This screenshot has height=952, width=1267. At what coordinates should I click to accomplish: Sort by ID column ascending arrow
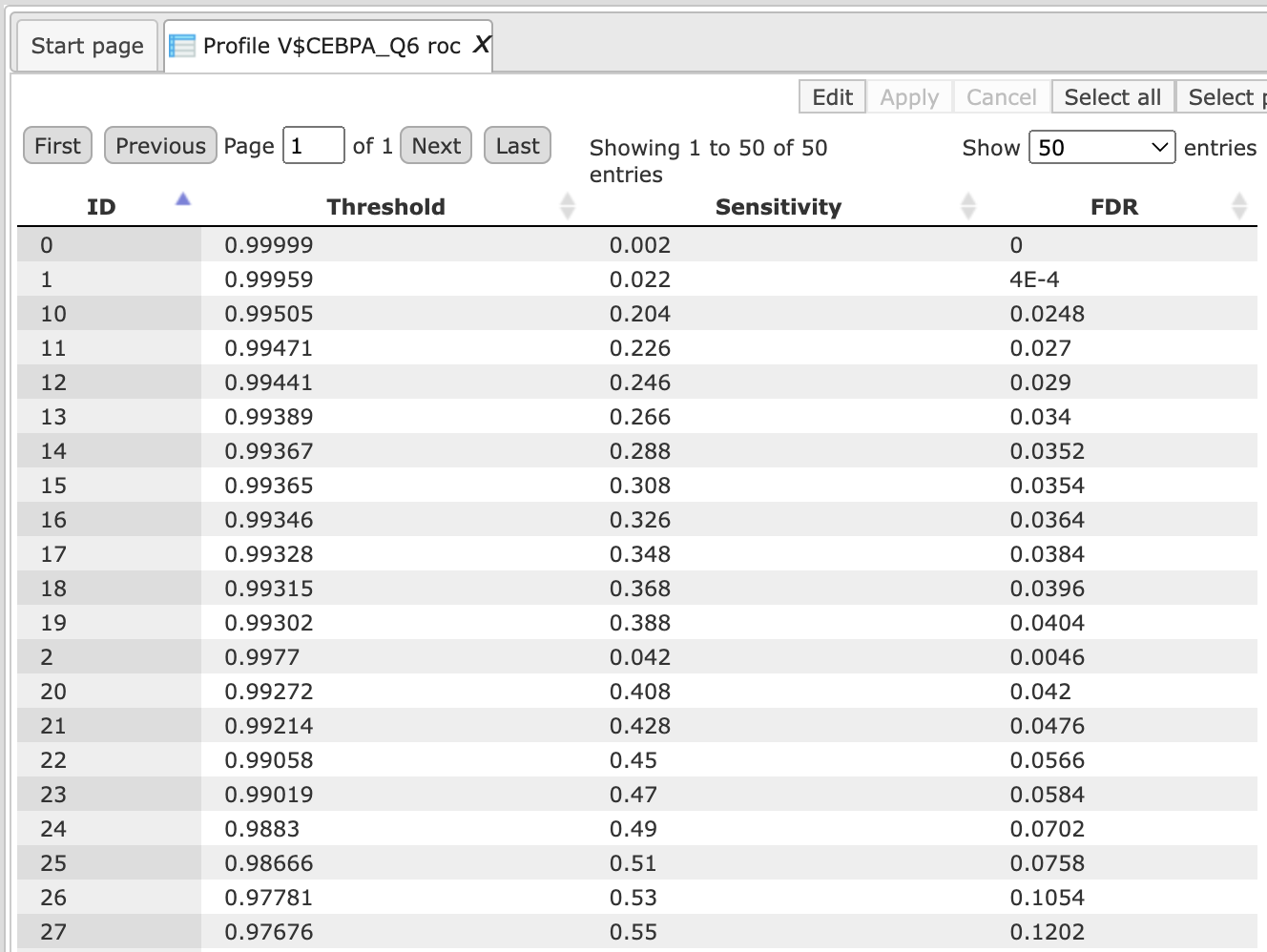(x=183, y=199)
